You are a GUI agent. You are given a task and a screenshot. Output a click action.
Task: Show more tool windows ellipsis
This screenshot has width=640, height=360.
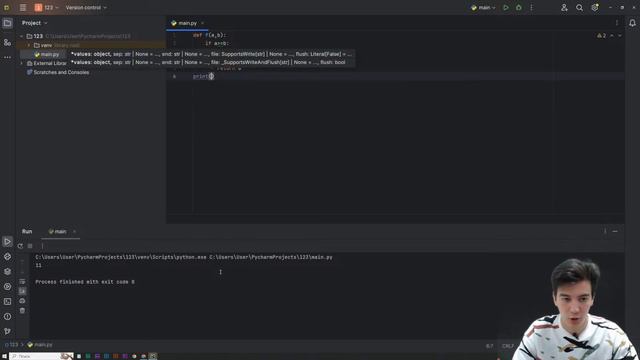pos(7,57)
